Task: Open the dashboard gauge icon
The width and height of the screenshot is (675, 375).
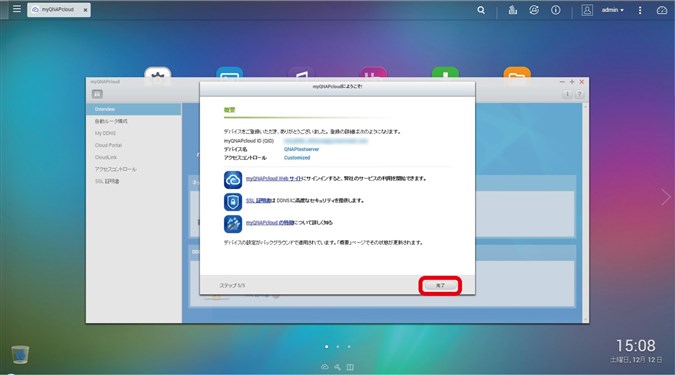Action: point(662,10)
